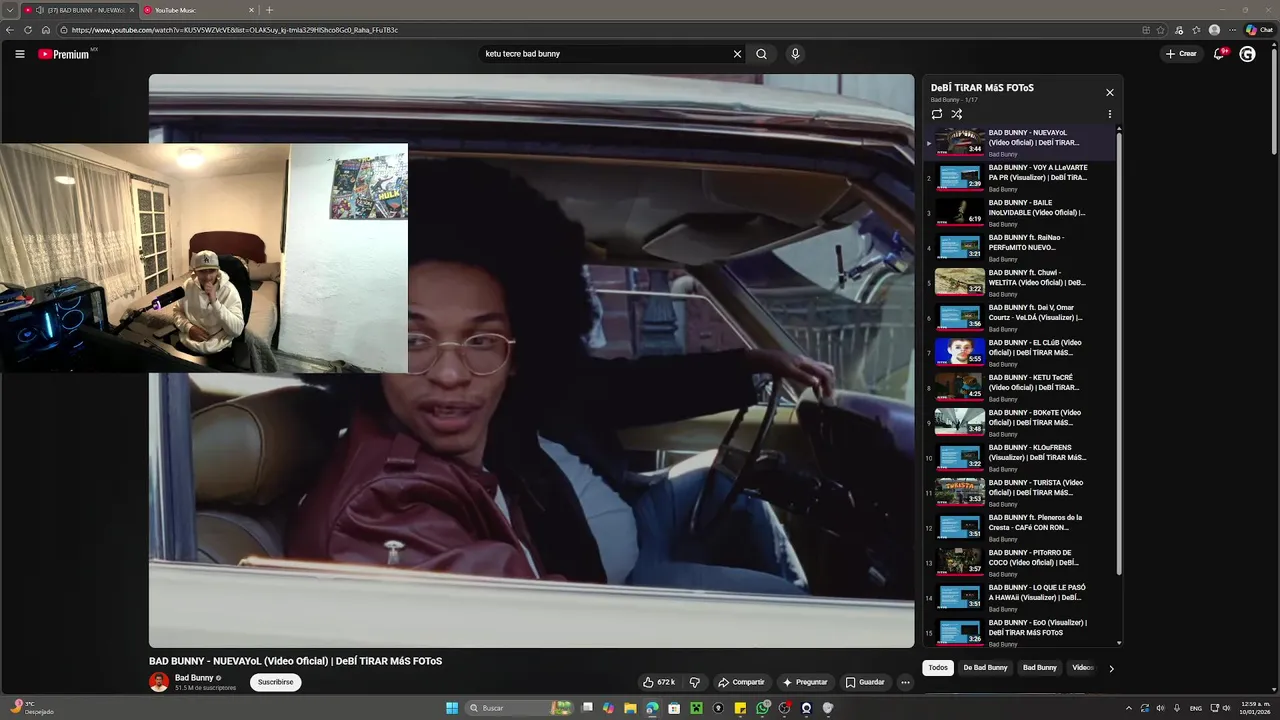Select the Todos chip
The image size is (1280, 720).
tap(938, 668)
